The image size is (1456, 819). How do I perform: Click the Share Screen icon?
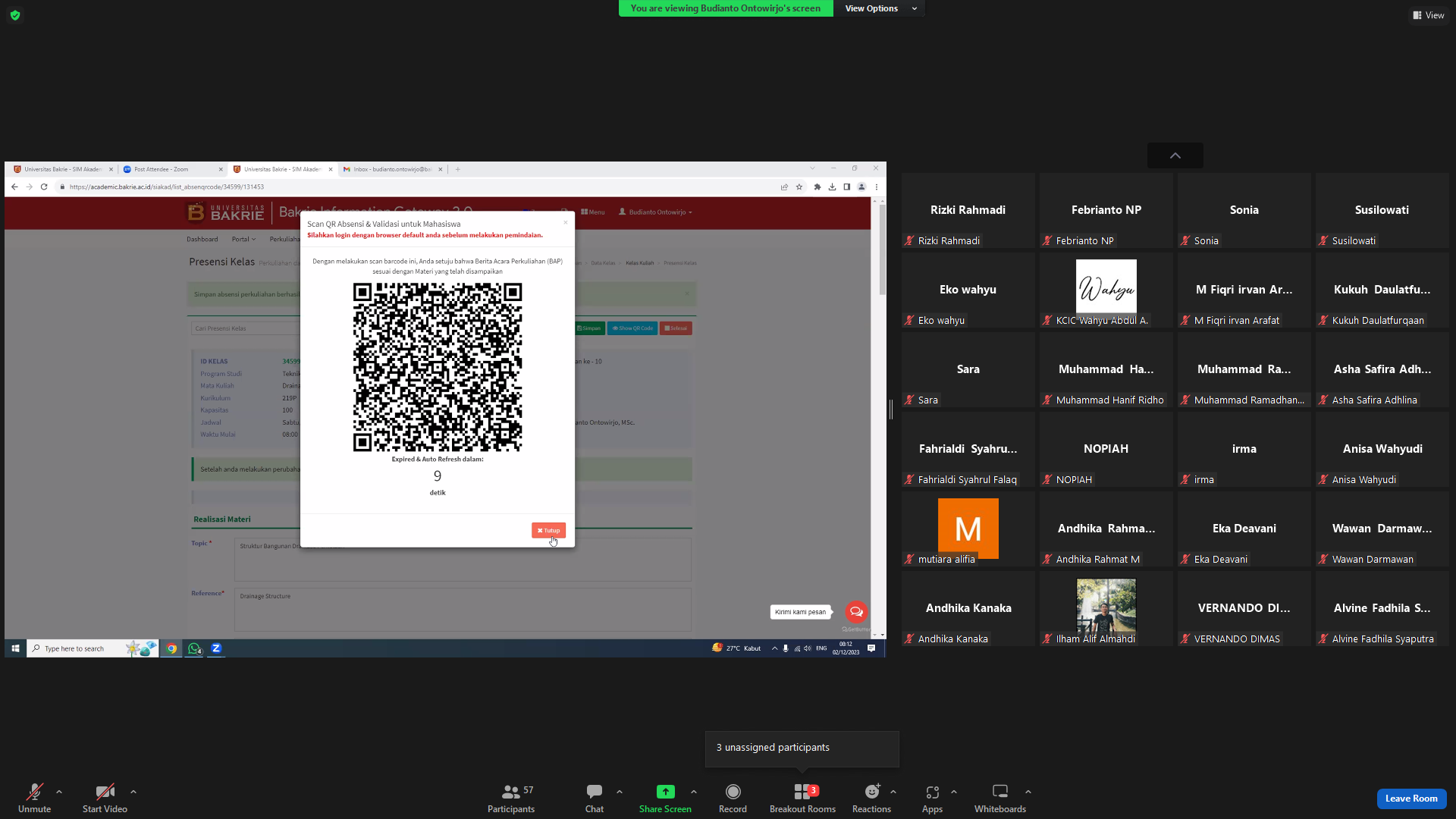(x=665, y=792)
